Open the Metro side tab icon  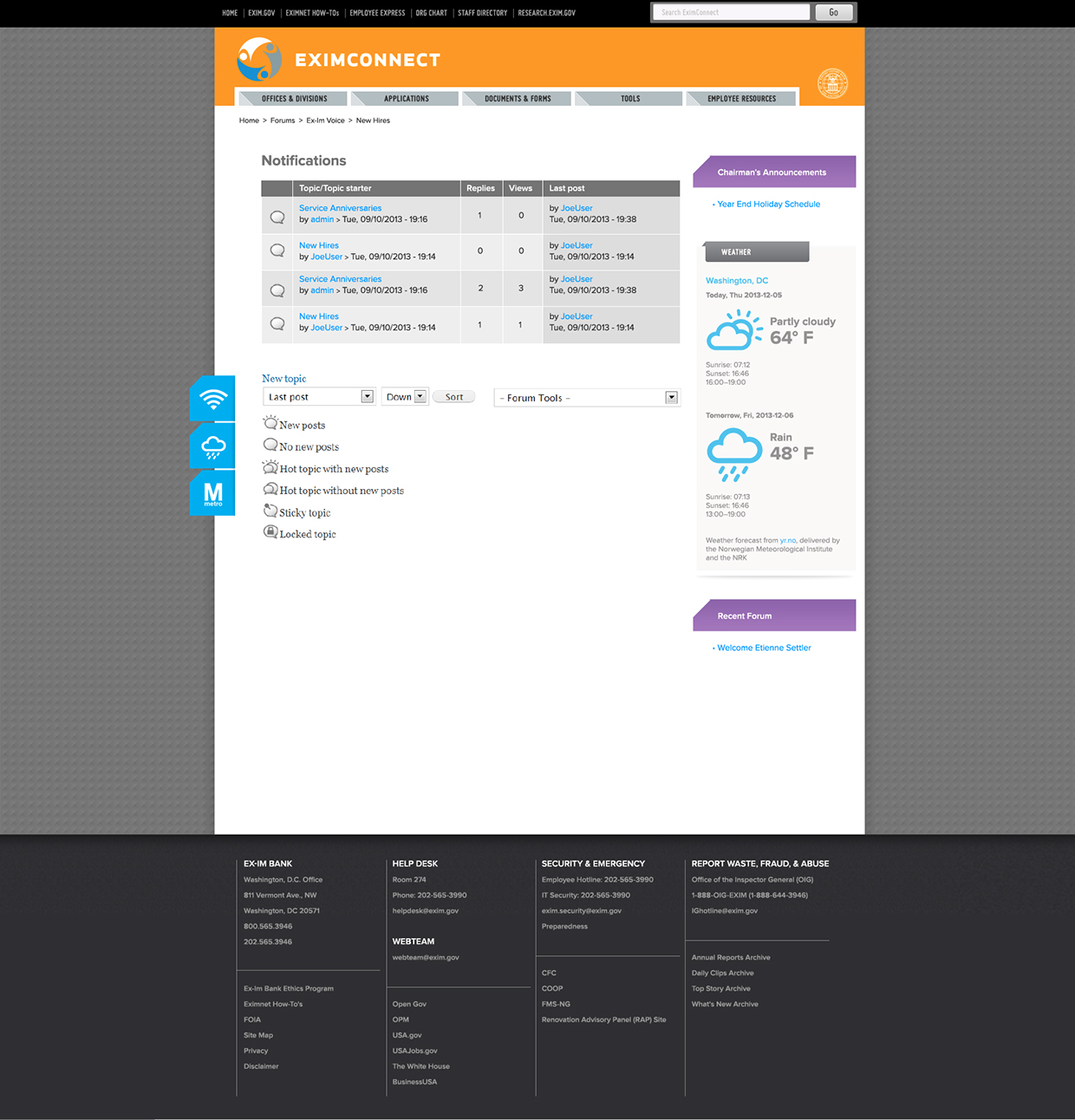pos(213,493)
